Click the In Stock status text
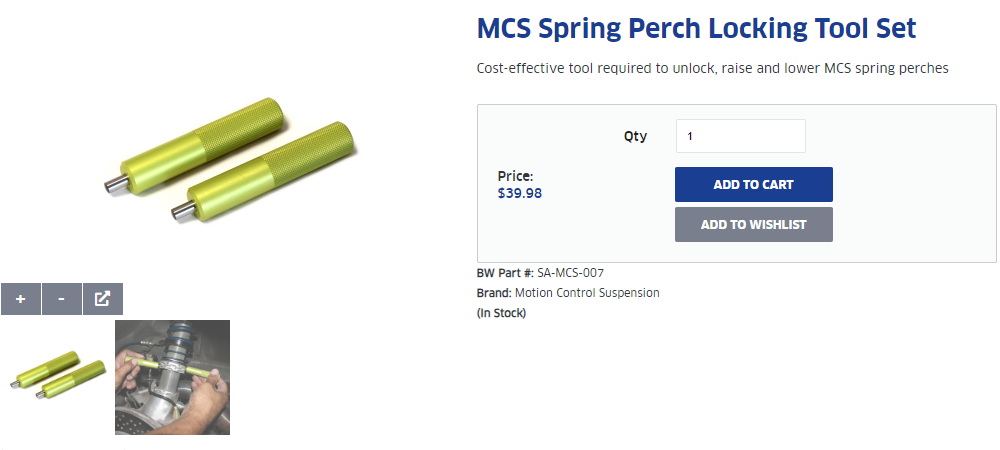Viewport: 1000px width, 450px height. tap(501, 313)
